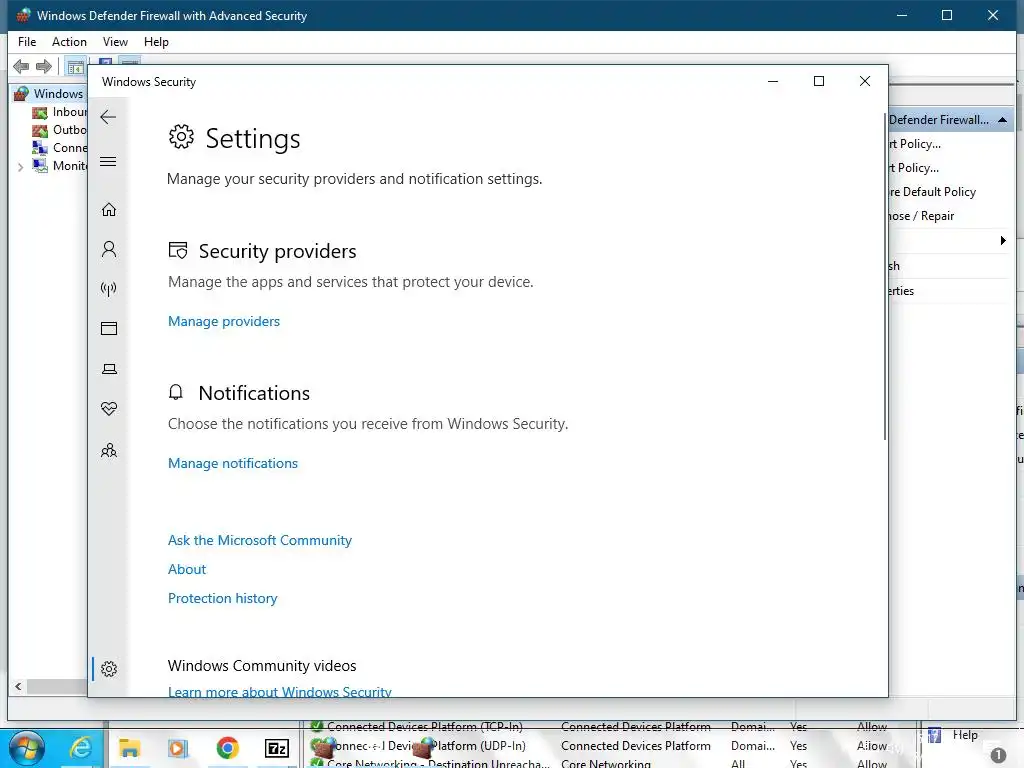Open the File menu

(x=27, y=42)
